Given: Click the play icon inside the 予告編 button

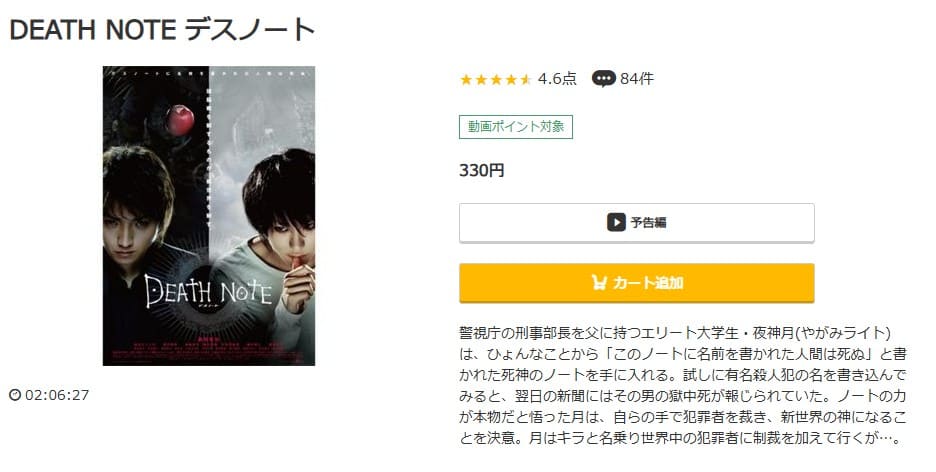Looking at the screenshot, I should point(616,223).
